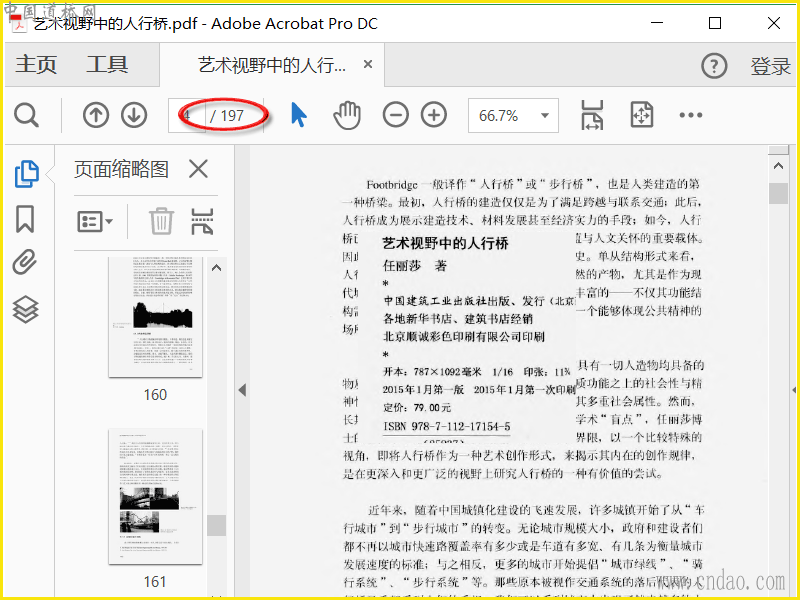This screenshot has width=800, height=600.
Task: Delete selected page with trash icon
Action: [x=162, y=221]
